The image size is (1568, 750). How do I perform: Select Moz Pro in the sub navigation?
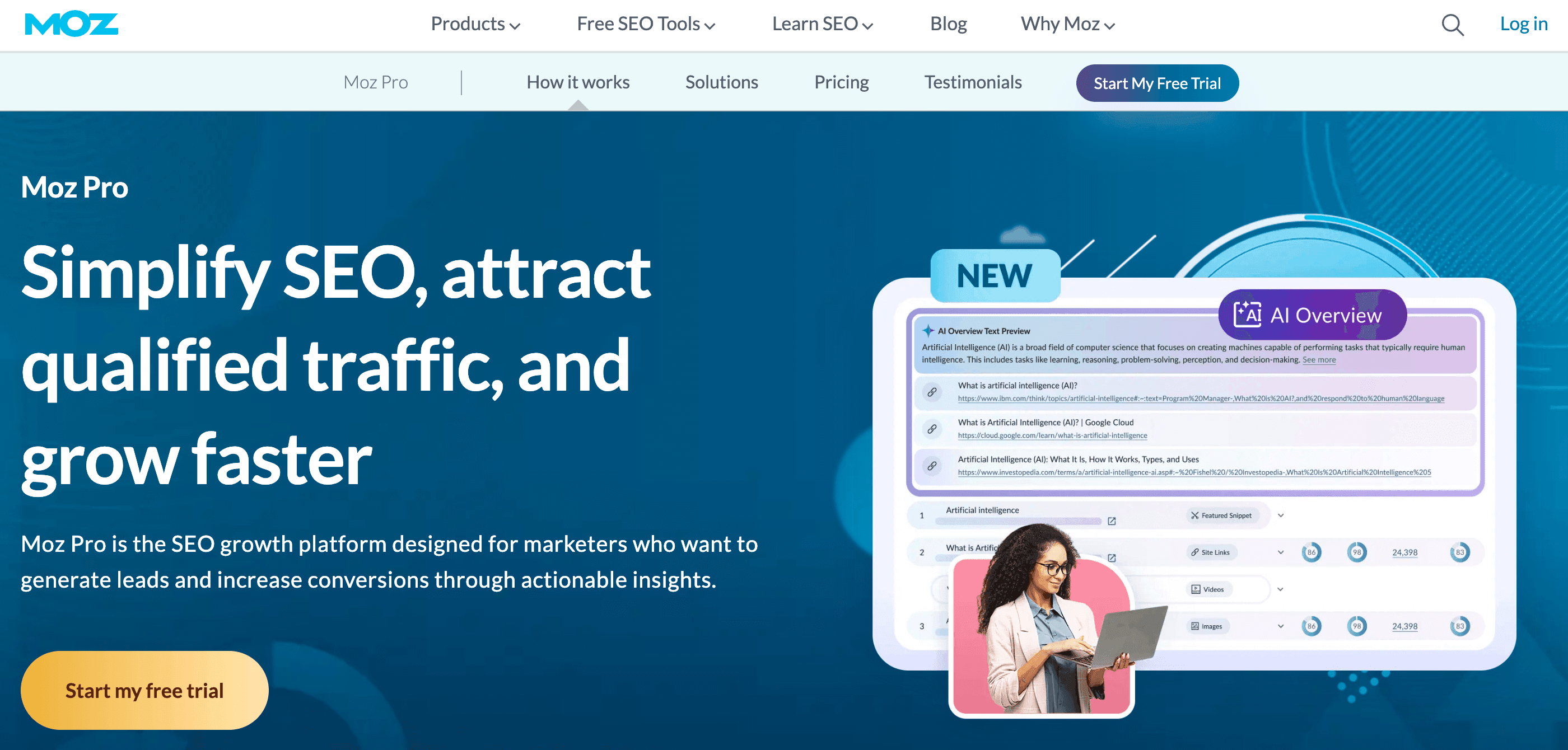(376, 82)
